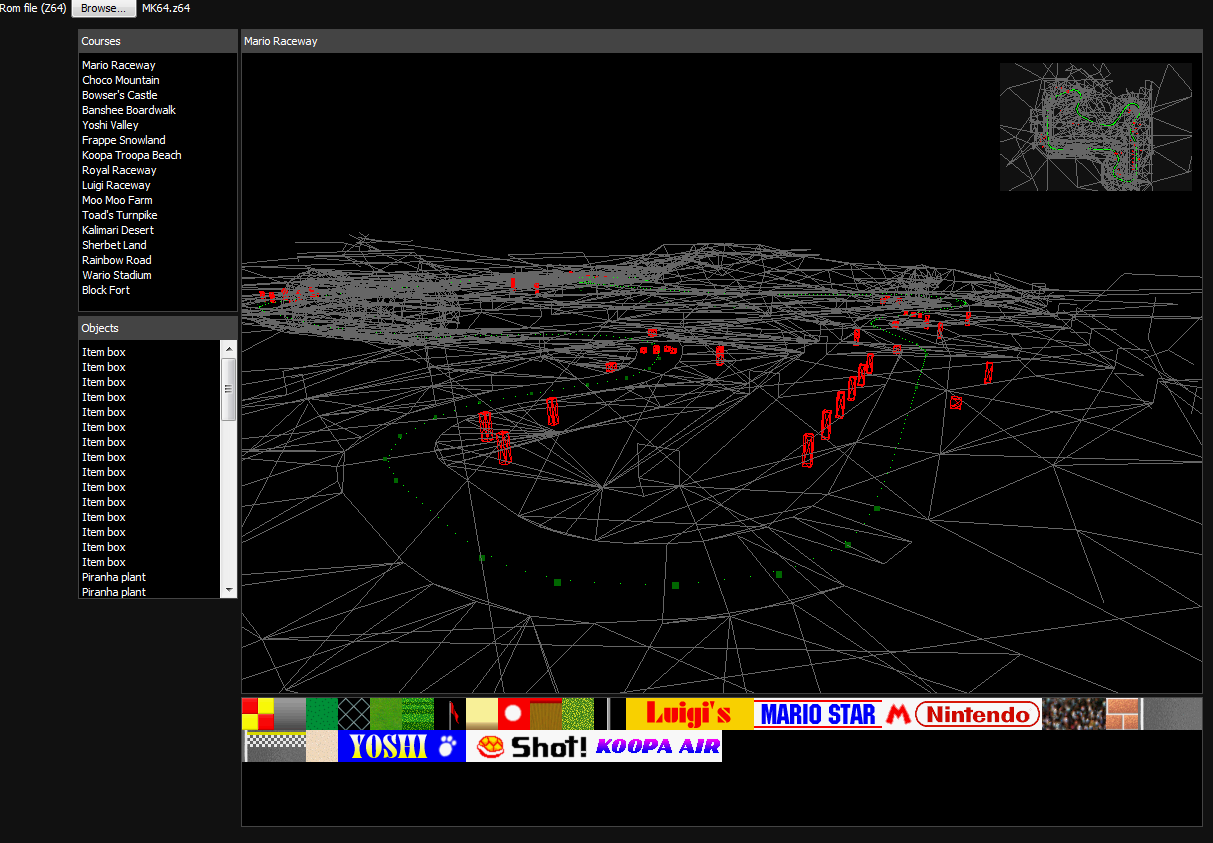
Task: Select the Luigi's sign texture
Action: click(x=690, y=714)
